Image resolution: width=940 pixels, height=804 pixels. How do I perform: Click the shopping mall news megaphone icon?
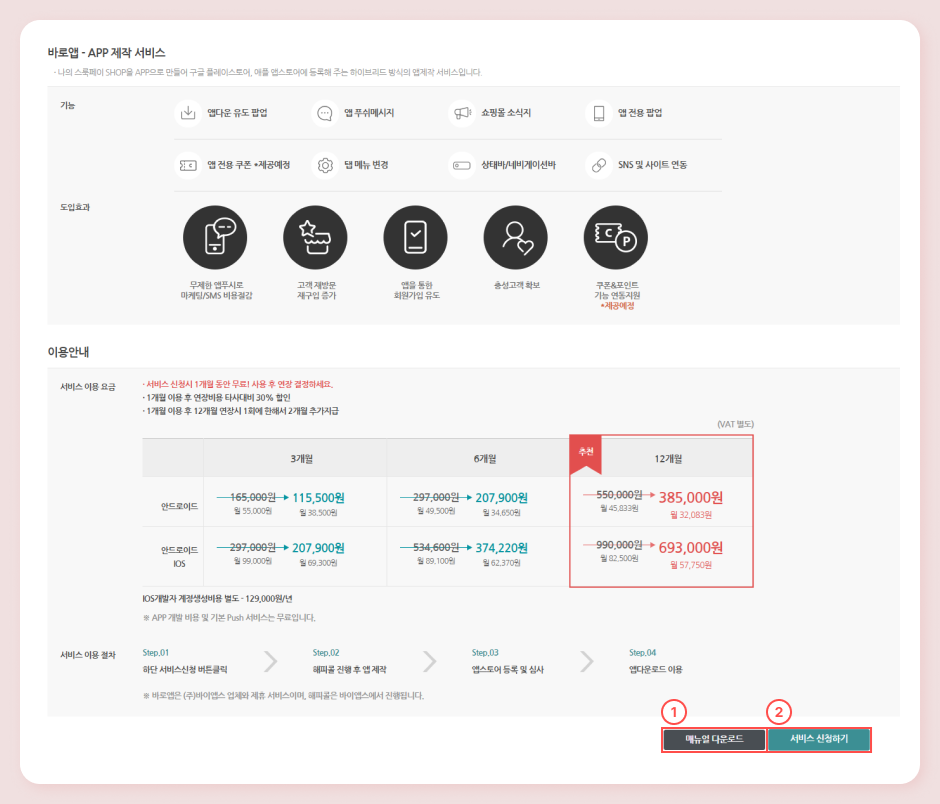pyautogui.click(x=461, y=113)
